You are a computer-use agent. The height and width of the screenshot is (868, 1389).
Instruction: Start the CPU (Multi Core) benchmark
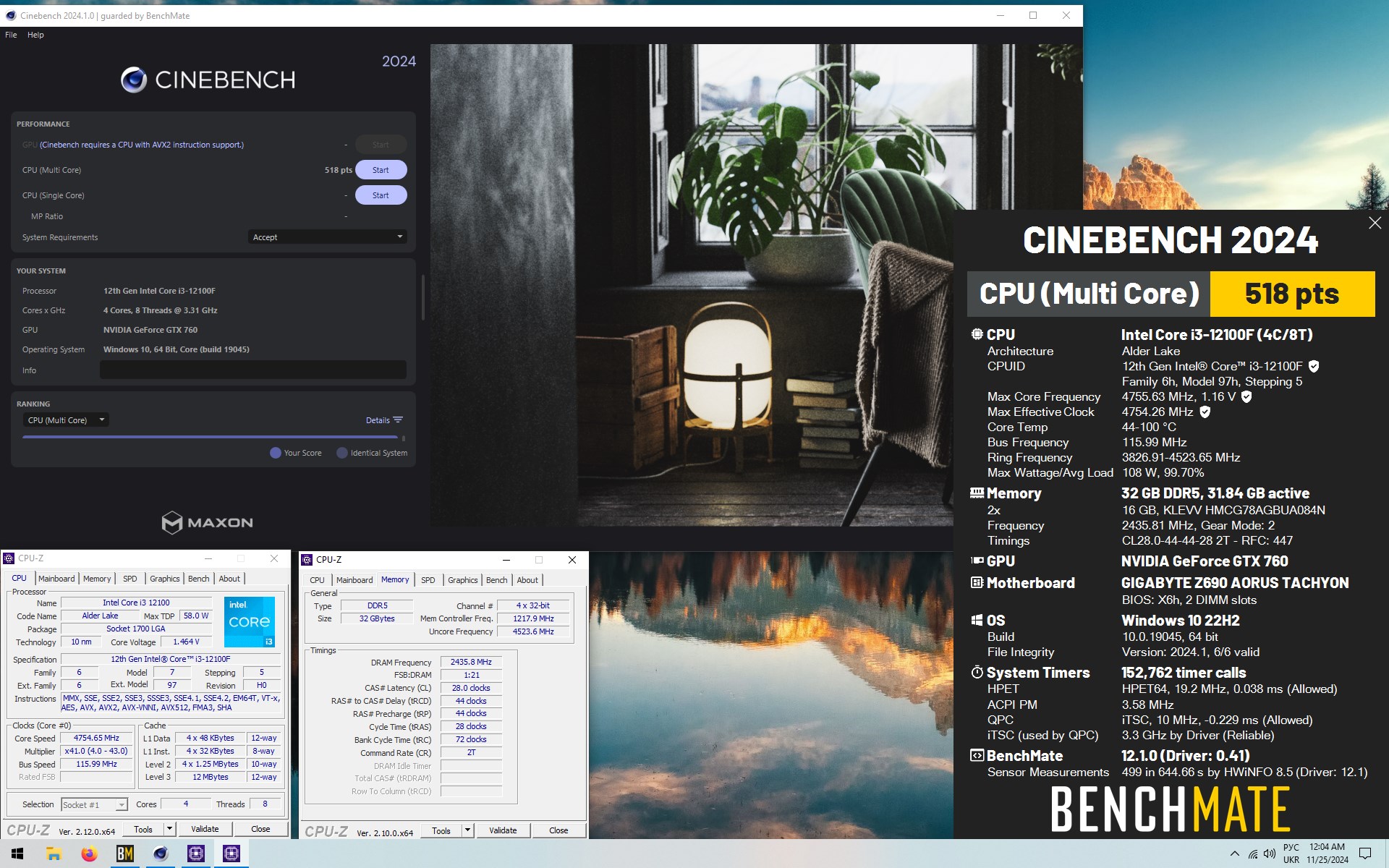pyautogui.click(x=381, y=170)
